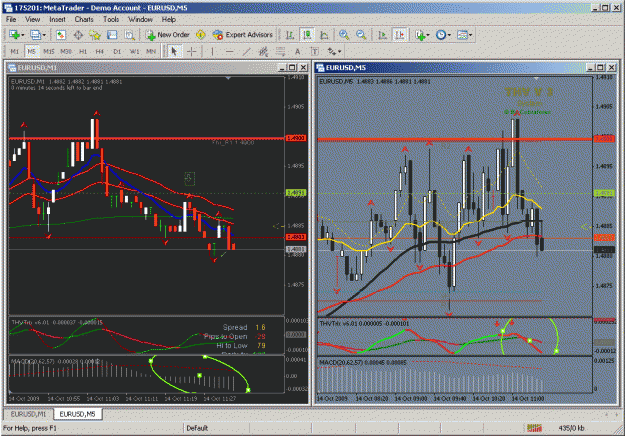Show the Terminal window icon
The image size is (625, 436).
point(112,35)
